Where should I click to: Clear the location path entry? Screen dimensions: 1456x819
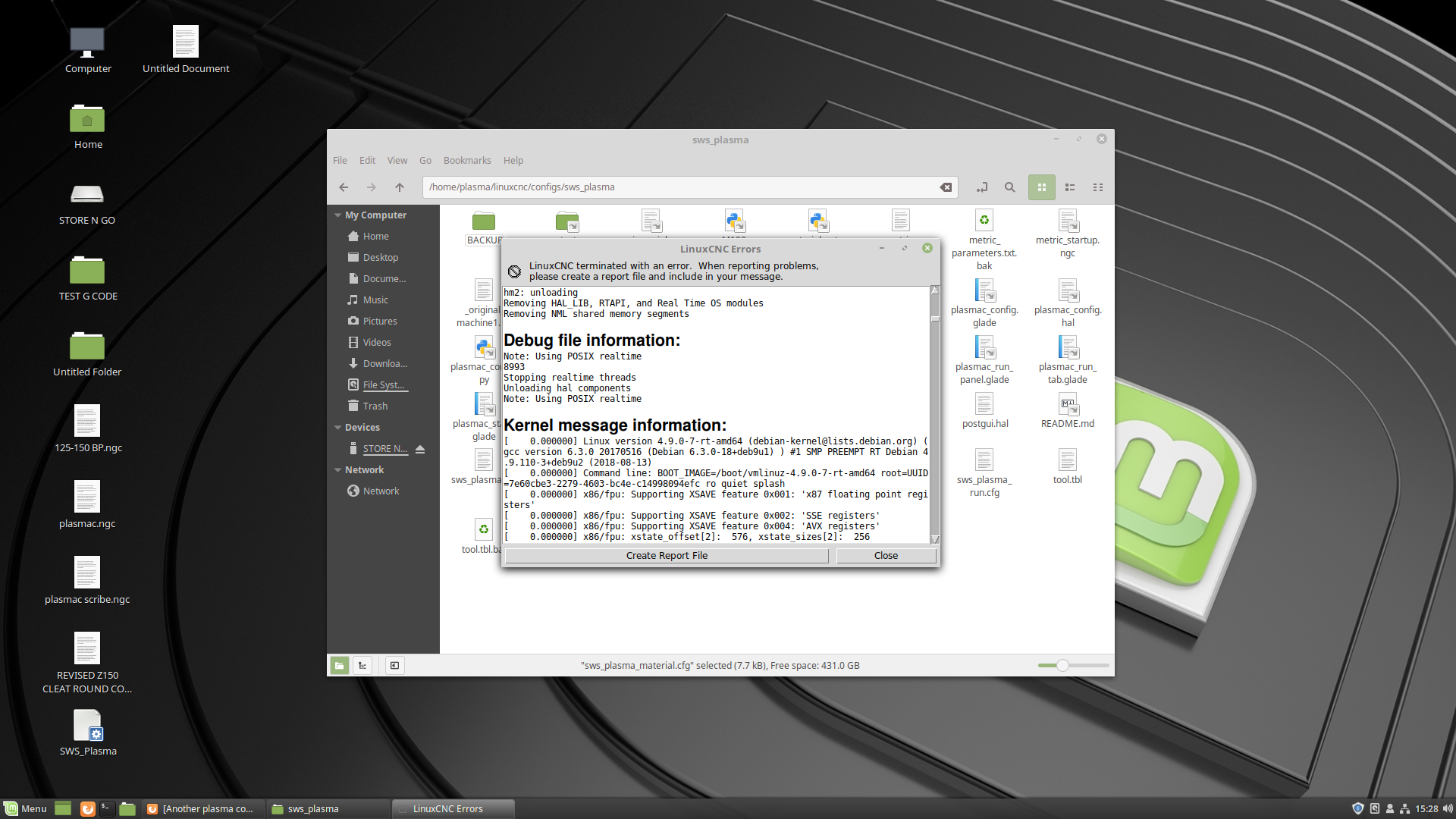click(x=946, y=187)
